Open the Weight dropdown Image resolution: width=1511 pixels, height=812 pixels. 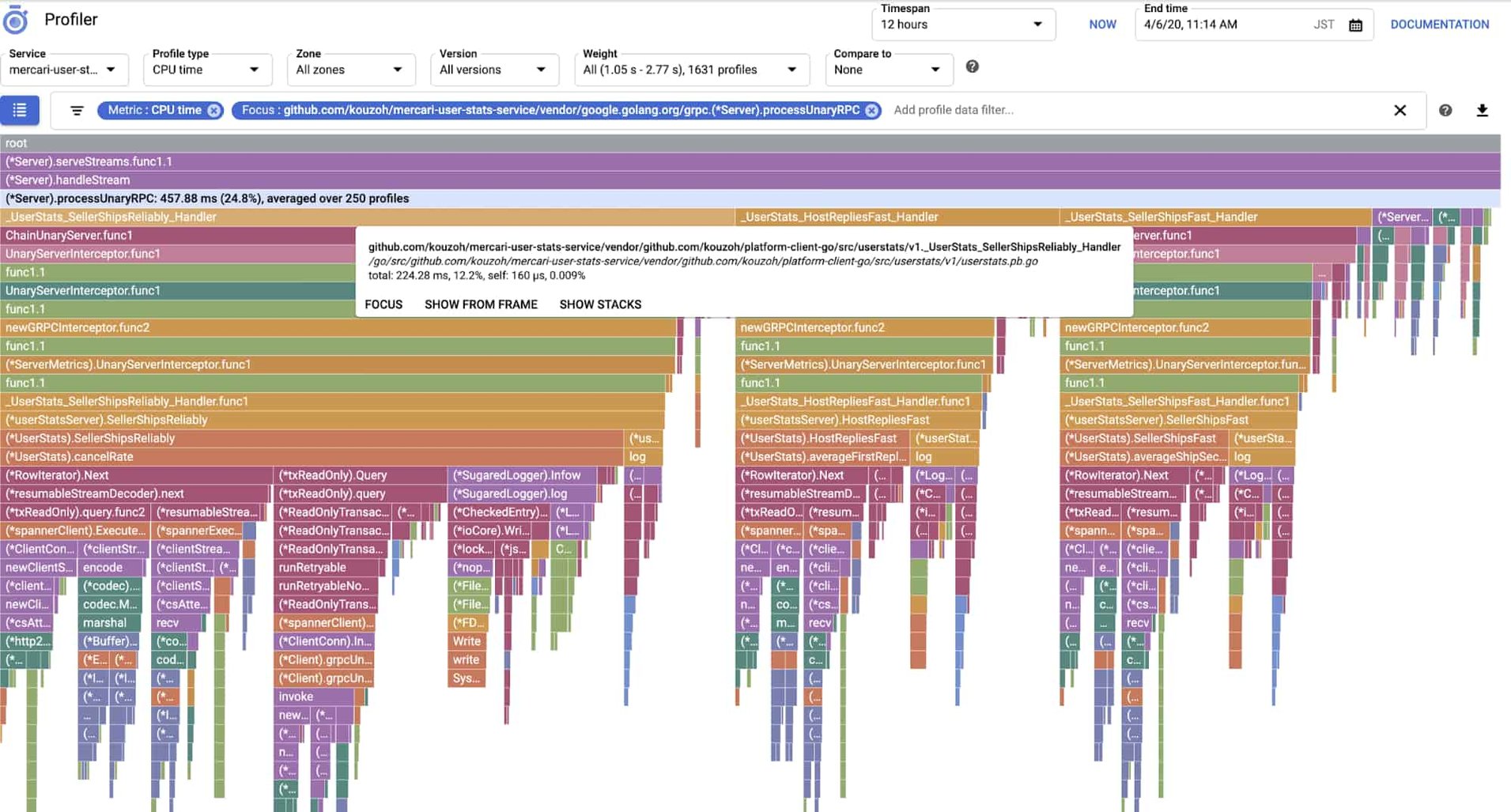coord(791,70)
